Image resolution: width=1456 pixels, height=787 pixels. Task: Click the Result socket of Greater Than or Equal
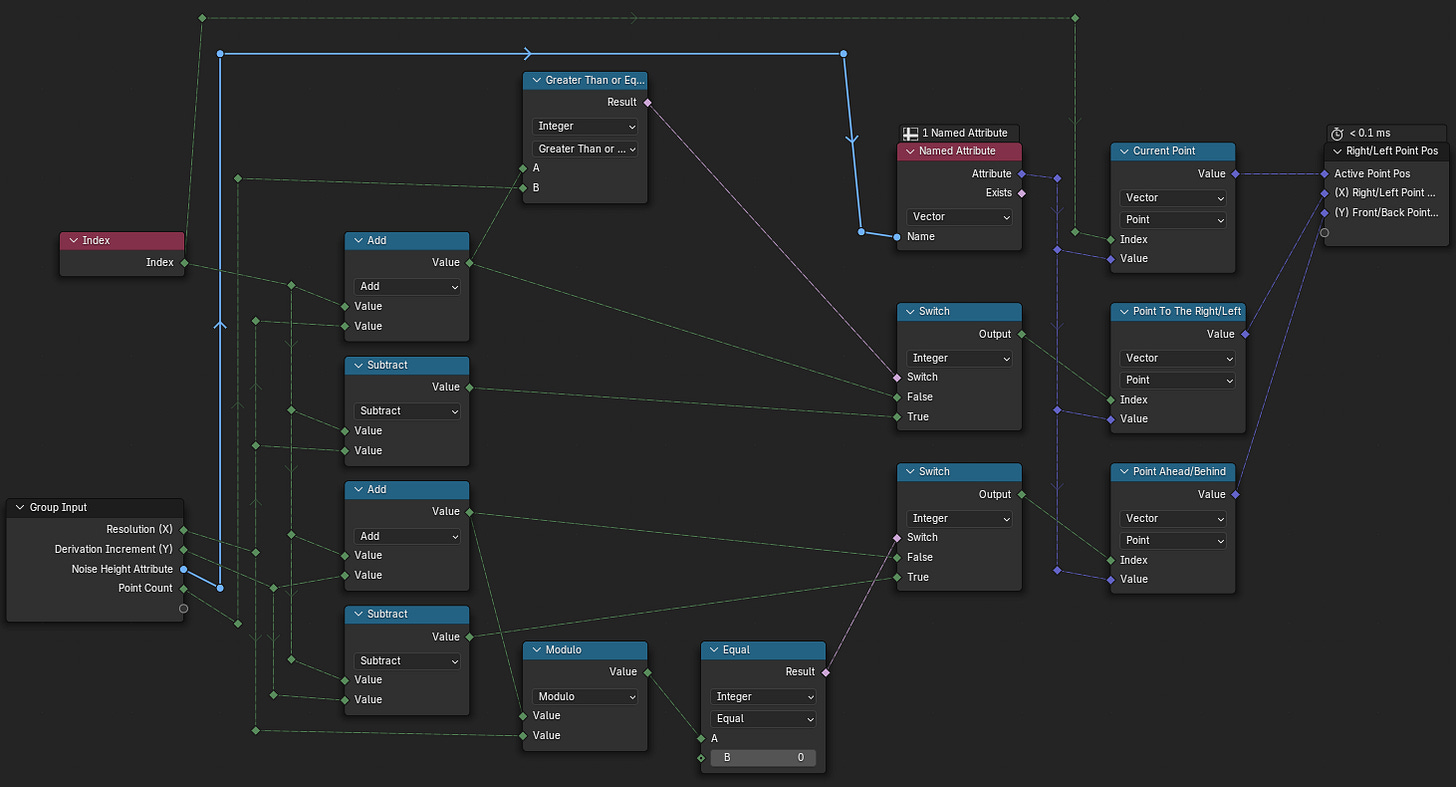click(x=648, y=102)
